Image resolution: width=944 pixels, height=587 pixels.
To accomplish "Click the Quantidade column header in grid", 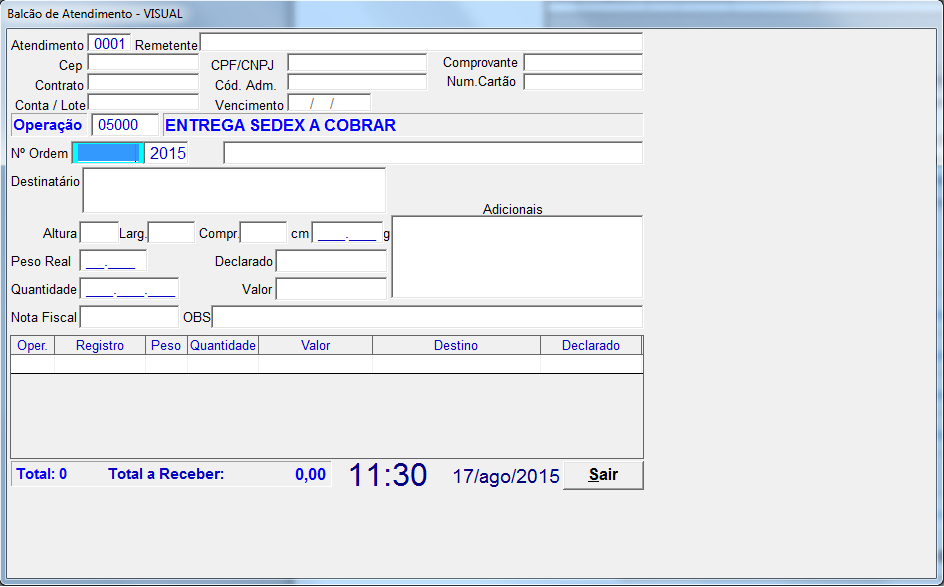I will coord(223,346).
